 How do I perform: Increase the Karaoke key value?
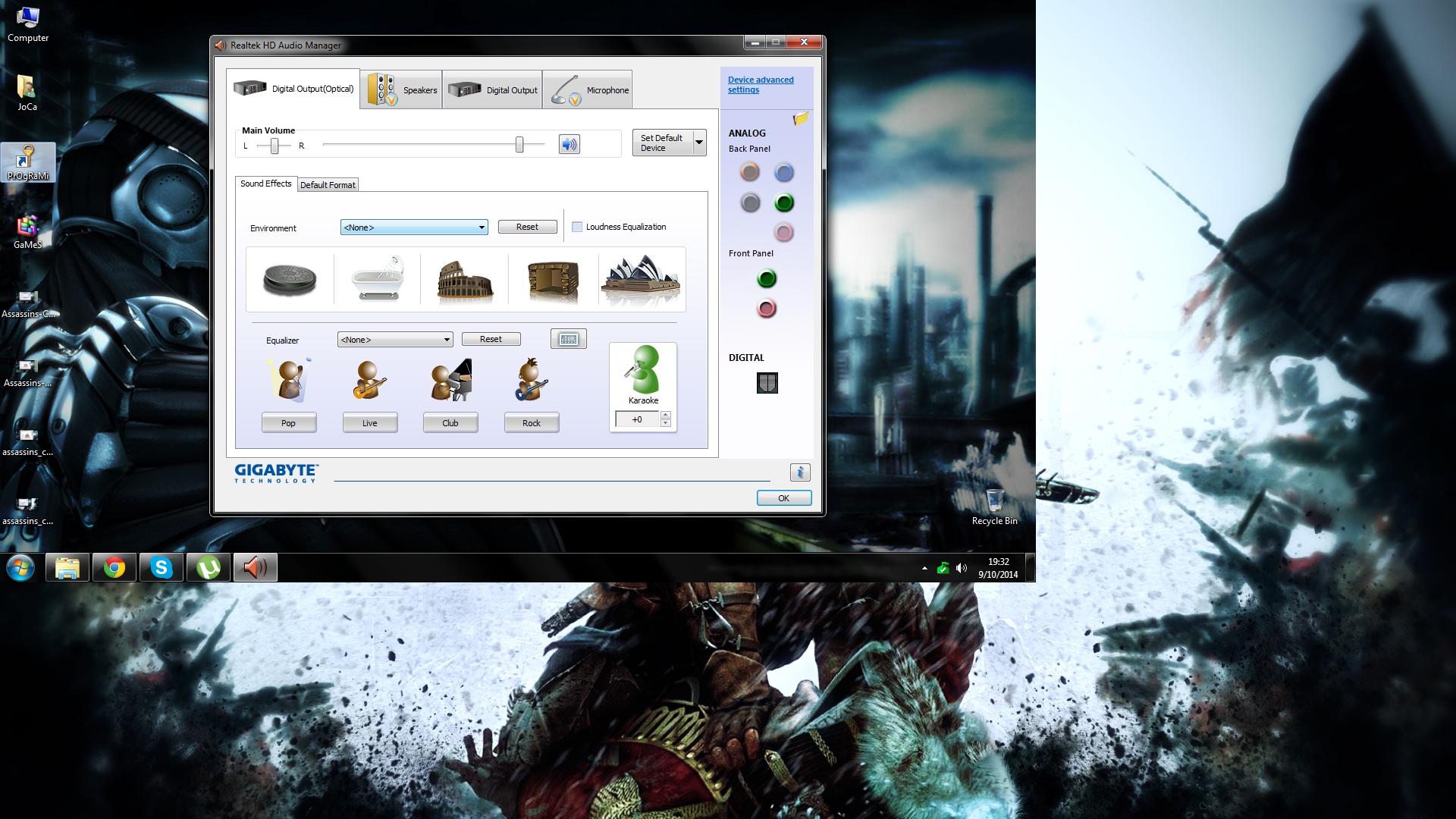pyautogui.click(x=665, y=415)
